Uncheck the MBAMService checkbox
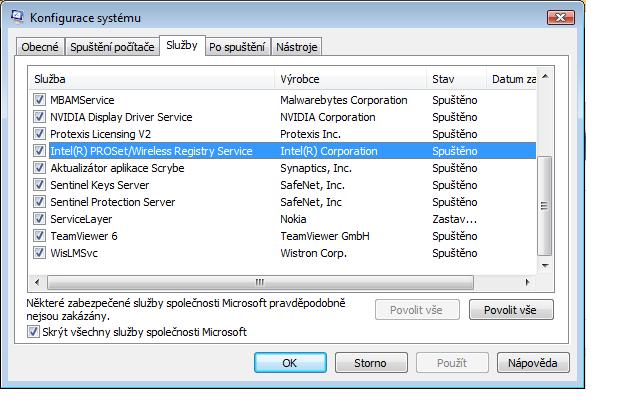This screenshot has height=400, width=640. pyautogui.click(x=39, y=100)
